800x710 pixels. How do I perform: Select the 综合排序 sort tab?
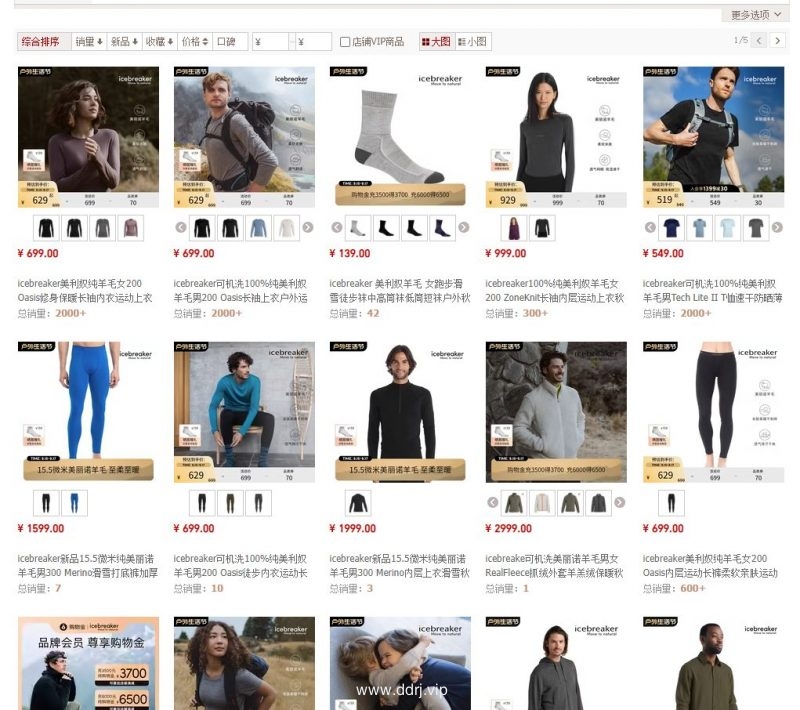click(44, 42)
